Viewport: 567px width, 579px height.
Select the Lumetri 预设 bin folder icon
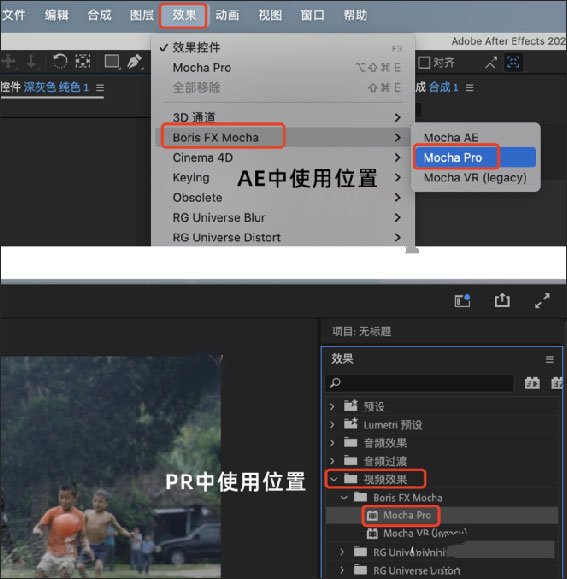(x=351, y=424)
